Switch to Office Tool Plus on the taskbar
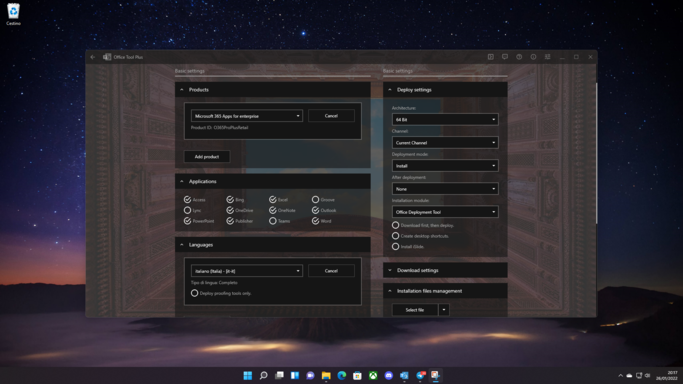This screenshot has width=683, height=384. click(436, 375)
